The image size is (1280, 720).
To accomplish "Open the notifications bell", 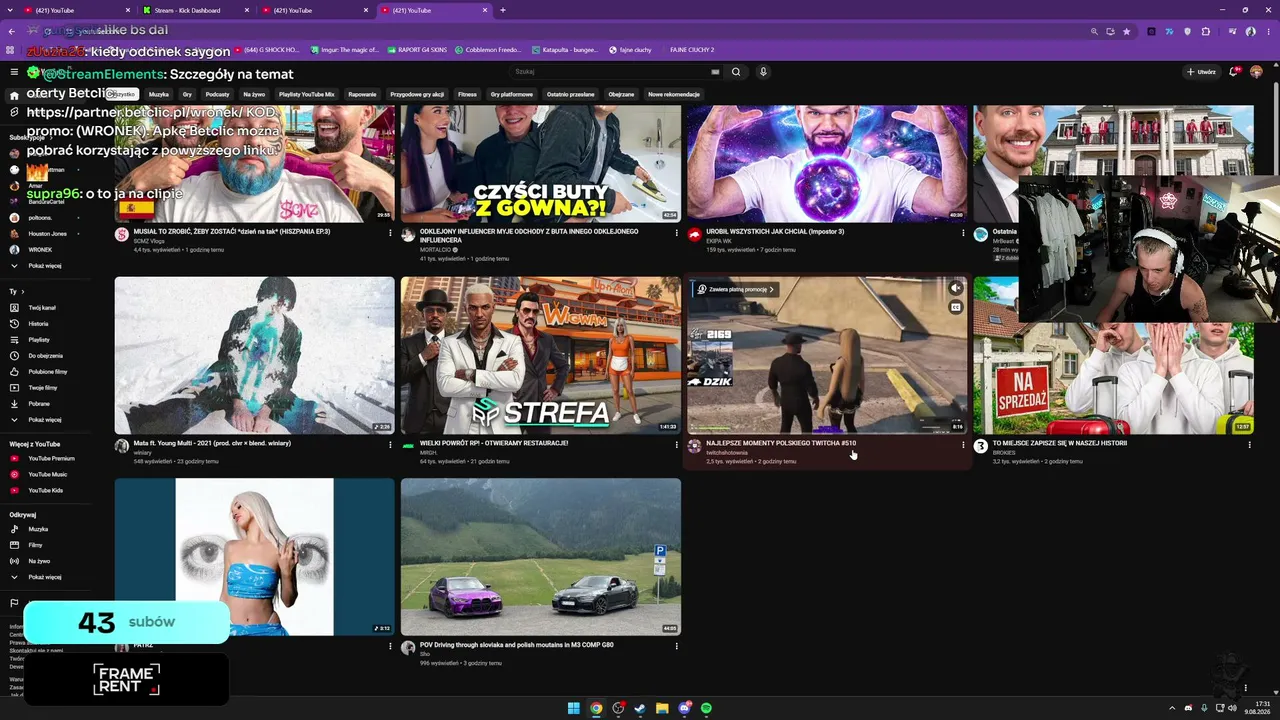I will [x=1234, y=72].
